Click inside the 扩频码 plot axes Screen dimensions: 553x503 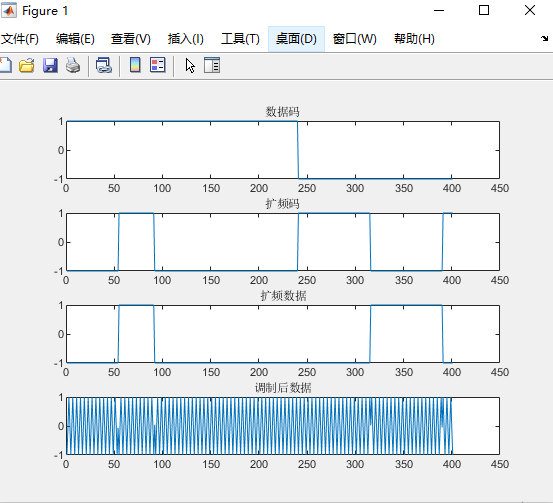283,242
